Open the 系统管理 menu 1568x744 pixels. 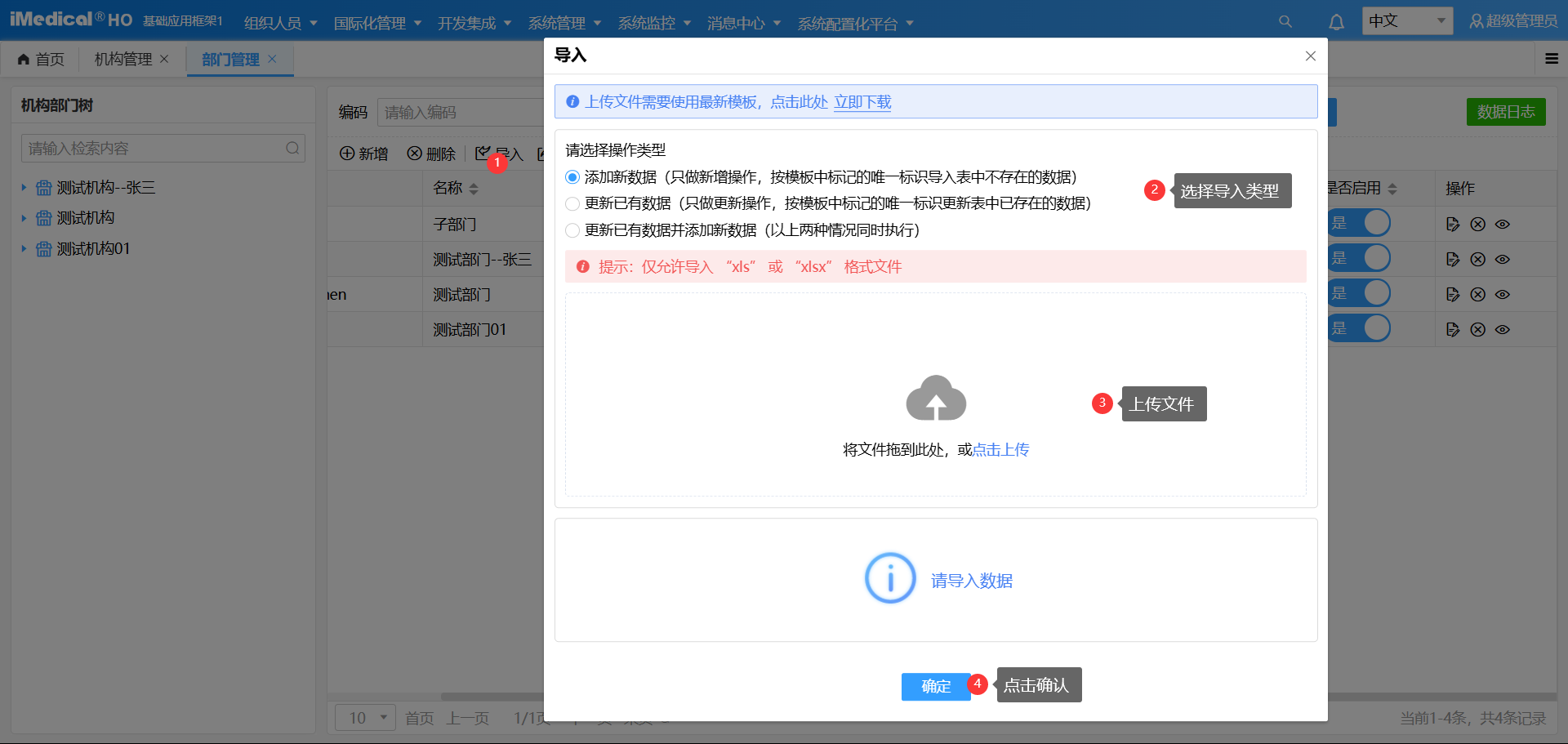point(564,23)
